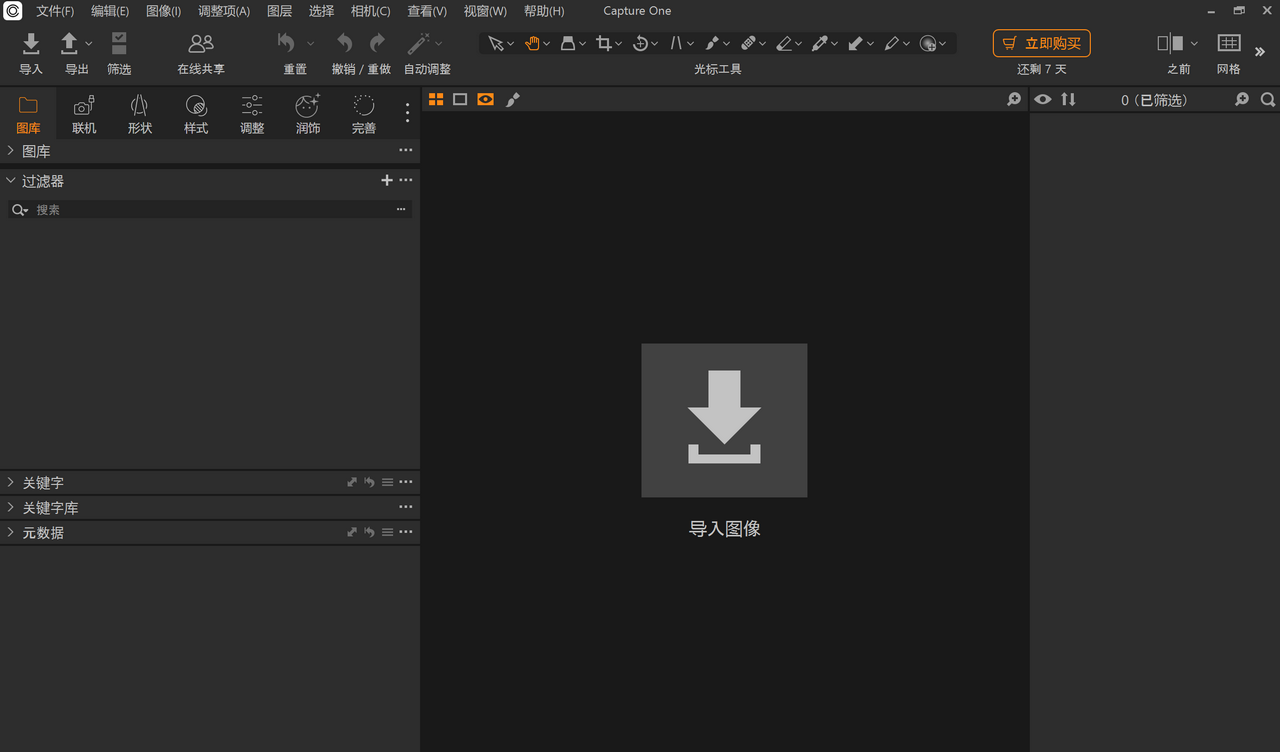
Task: Toggle focus mask (orange) icon above viewer
Action: tap(485, 99)
